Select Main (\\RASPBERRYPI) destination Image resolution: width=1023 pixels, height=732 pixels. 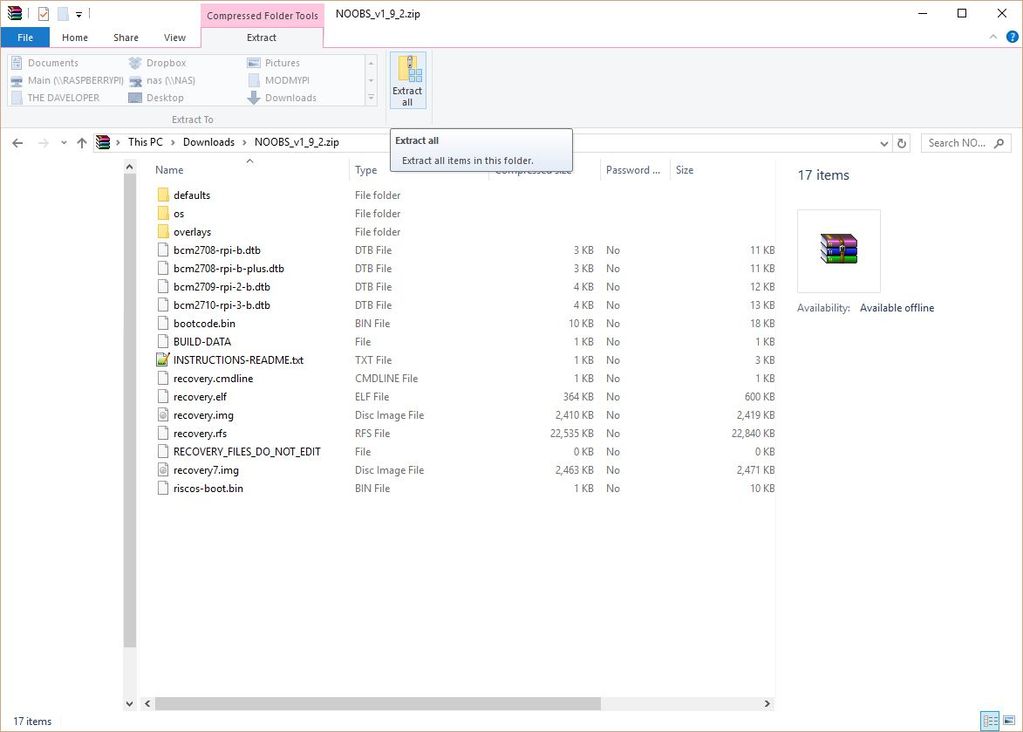67,80
